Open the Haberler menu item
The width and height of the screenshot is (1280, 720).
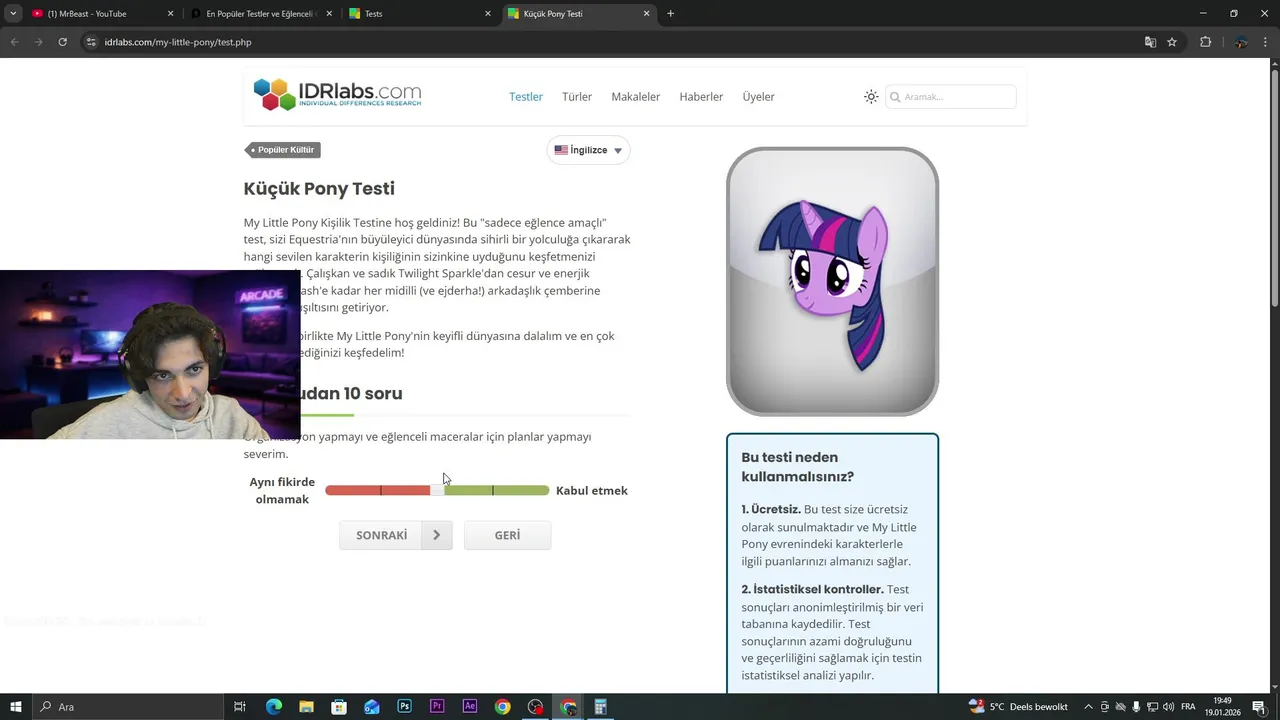pos(701,97)
